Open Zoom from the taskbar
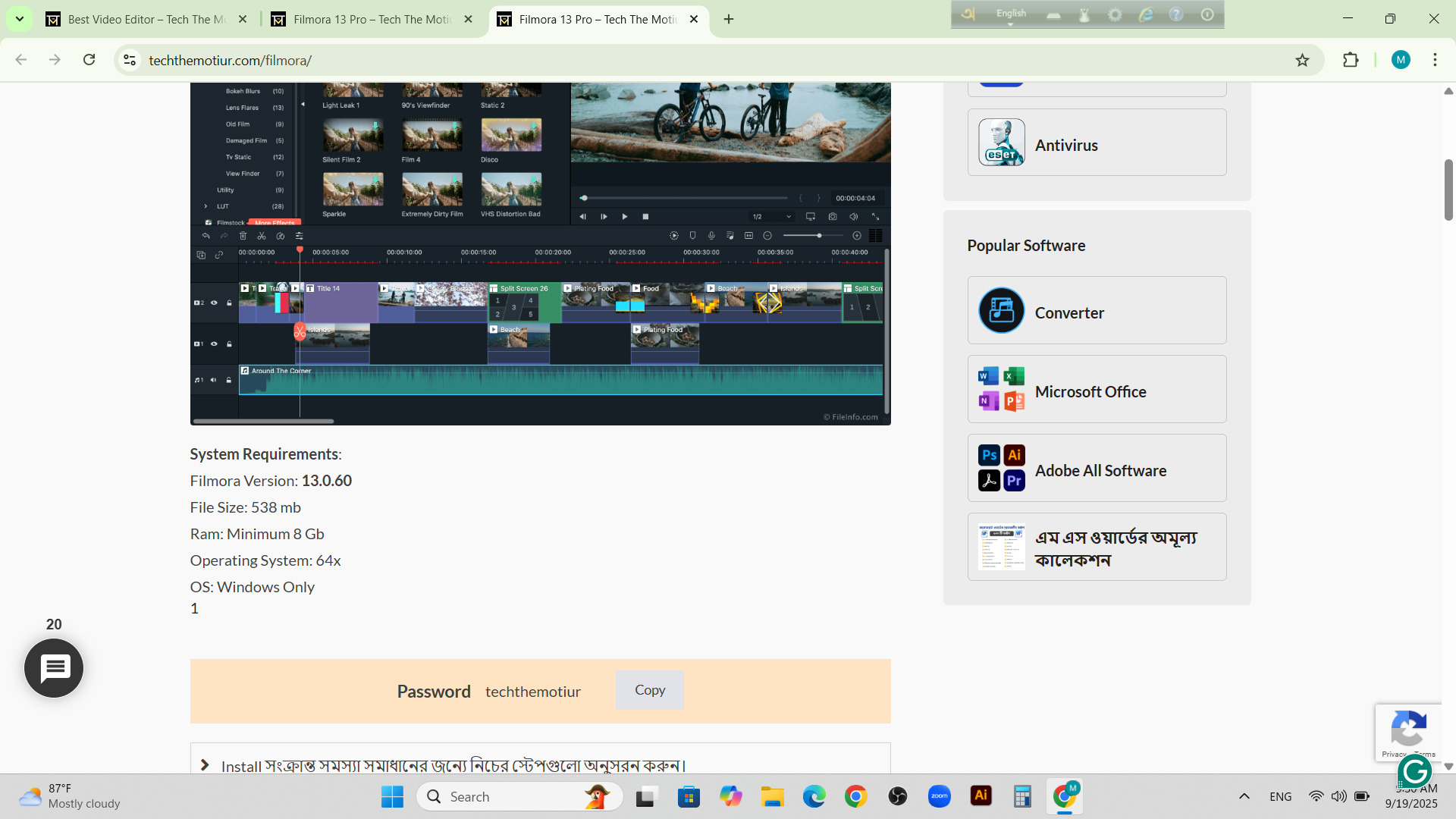 tap(939, 796)
